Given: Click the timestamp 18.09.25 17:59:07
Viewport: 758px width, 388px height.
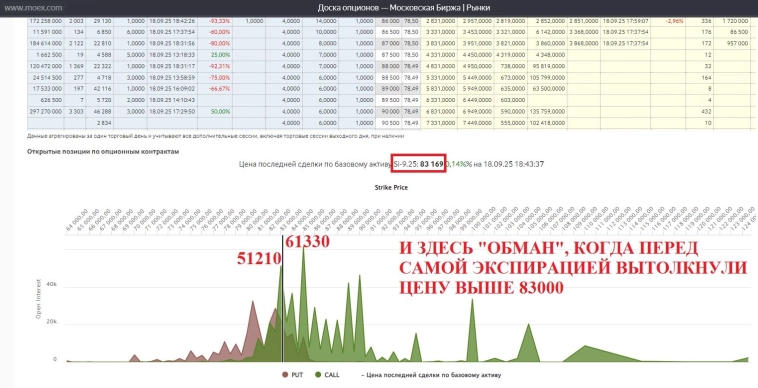Looking at the screenshot, I should point(625,21).
